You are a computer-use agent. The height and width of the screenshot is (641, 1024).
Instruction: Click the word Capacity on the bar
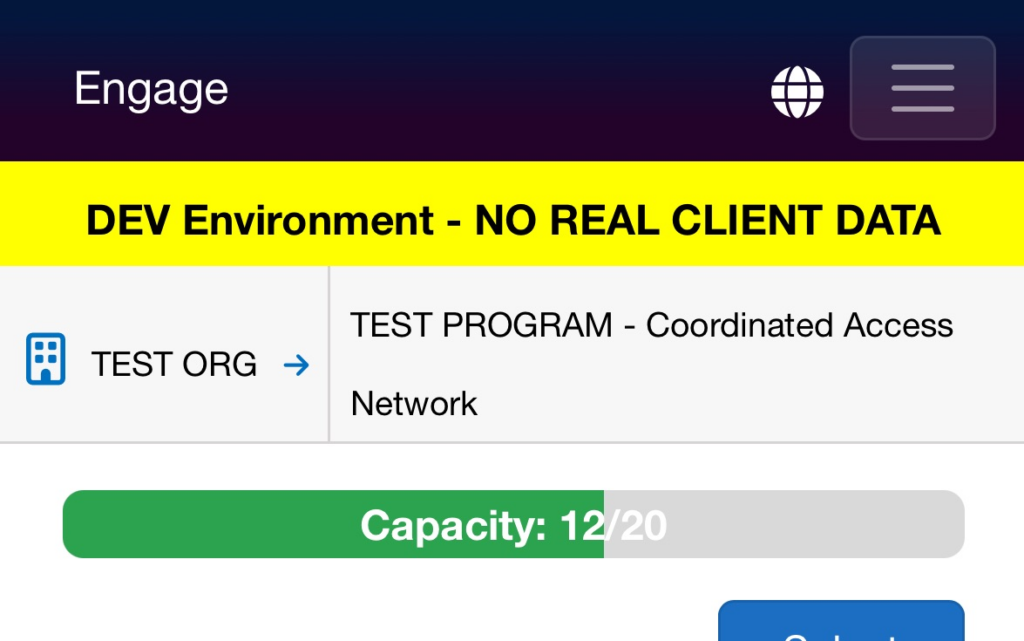tap(452, 525)
